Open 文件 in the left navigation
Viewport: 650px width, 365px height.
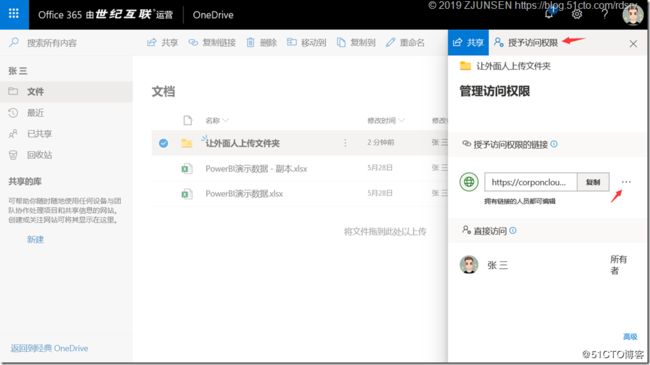tap(66, 92)
